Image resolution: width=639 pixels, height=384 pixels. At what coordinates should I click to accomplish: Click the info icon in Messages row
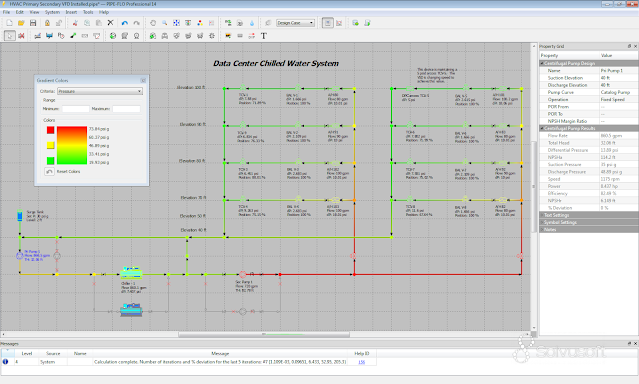coord(5,362)
